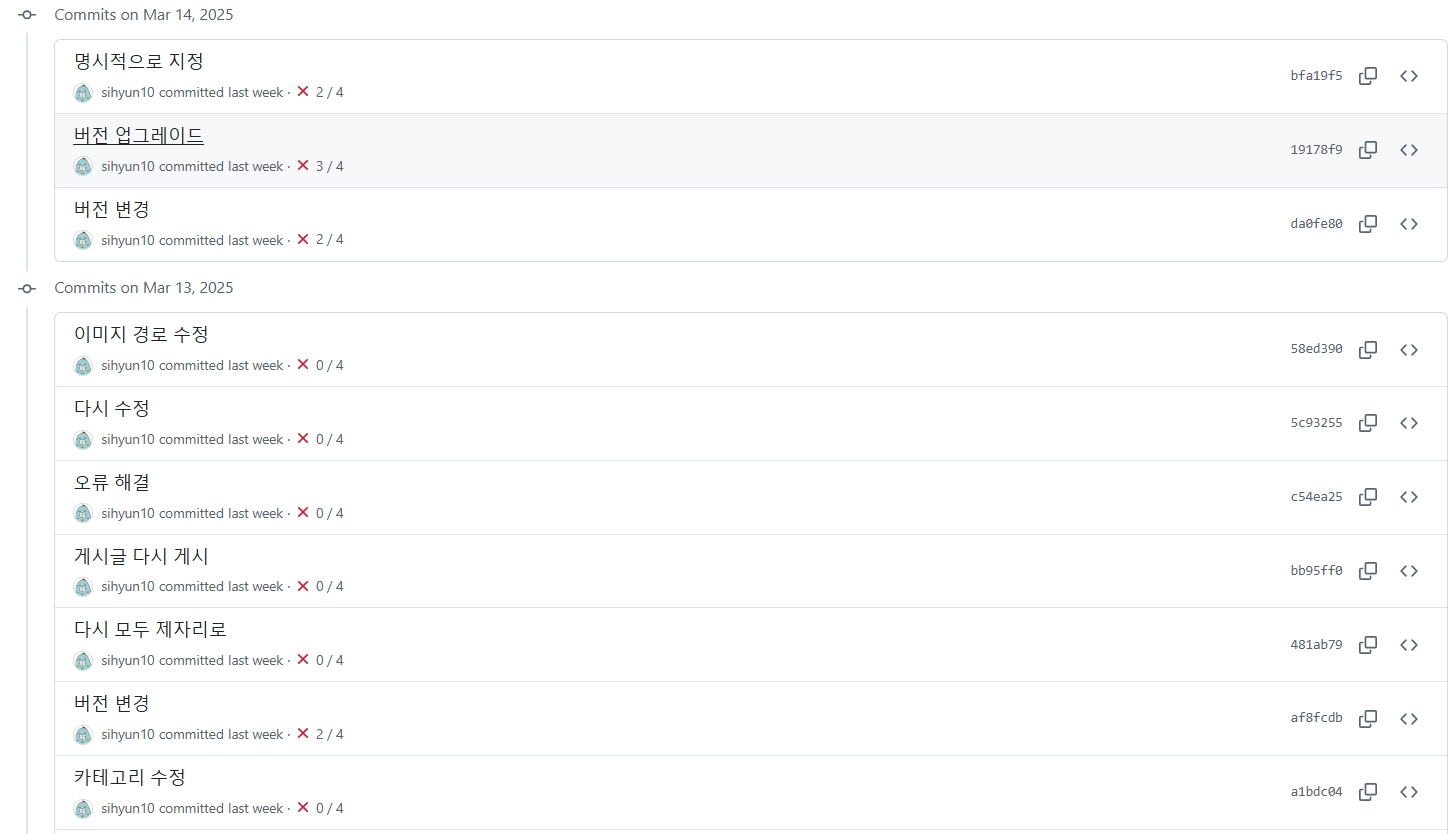1455x834 pixels.
Task: Open commit hash link a1bdc04
Action: click(1316, 792)
